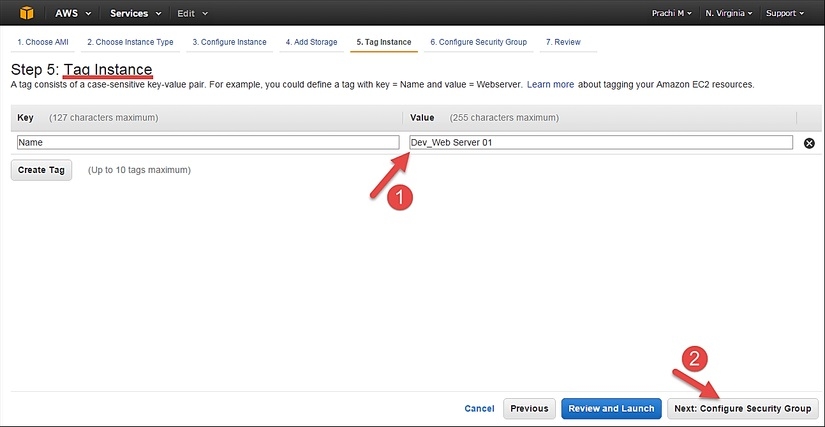Click the Key column header
Image resolution: width=825 pixels, height=427 pixels.
click(x=25, y=118)
